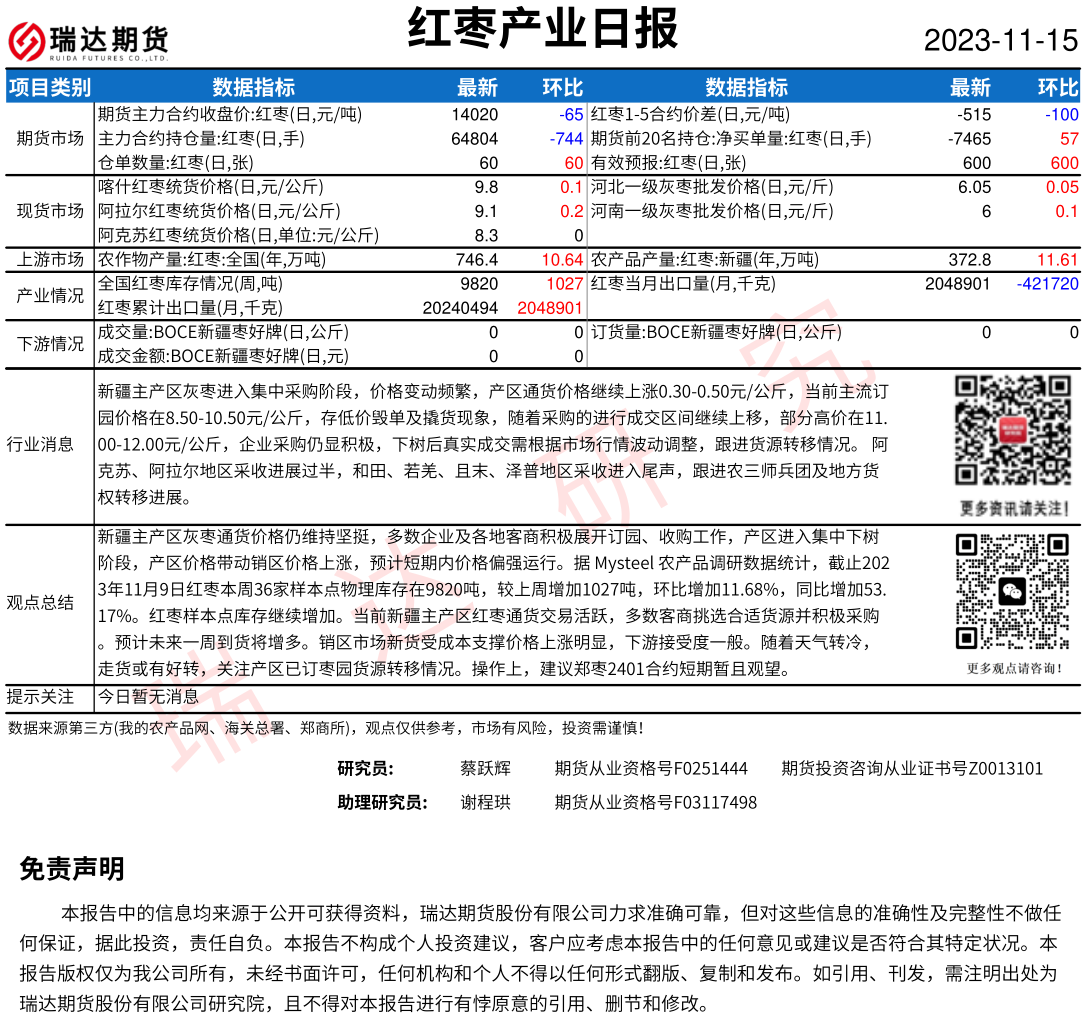Click the report date 2023-11-15

(1000, 41)
